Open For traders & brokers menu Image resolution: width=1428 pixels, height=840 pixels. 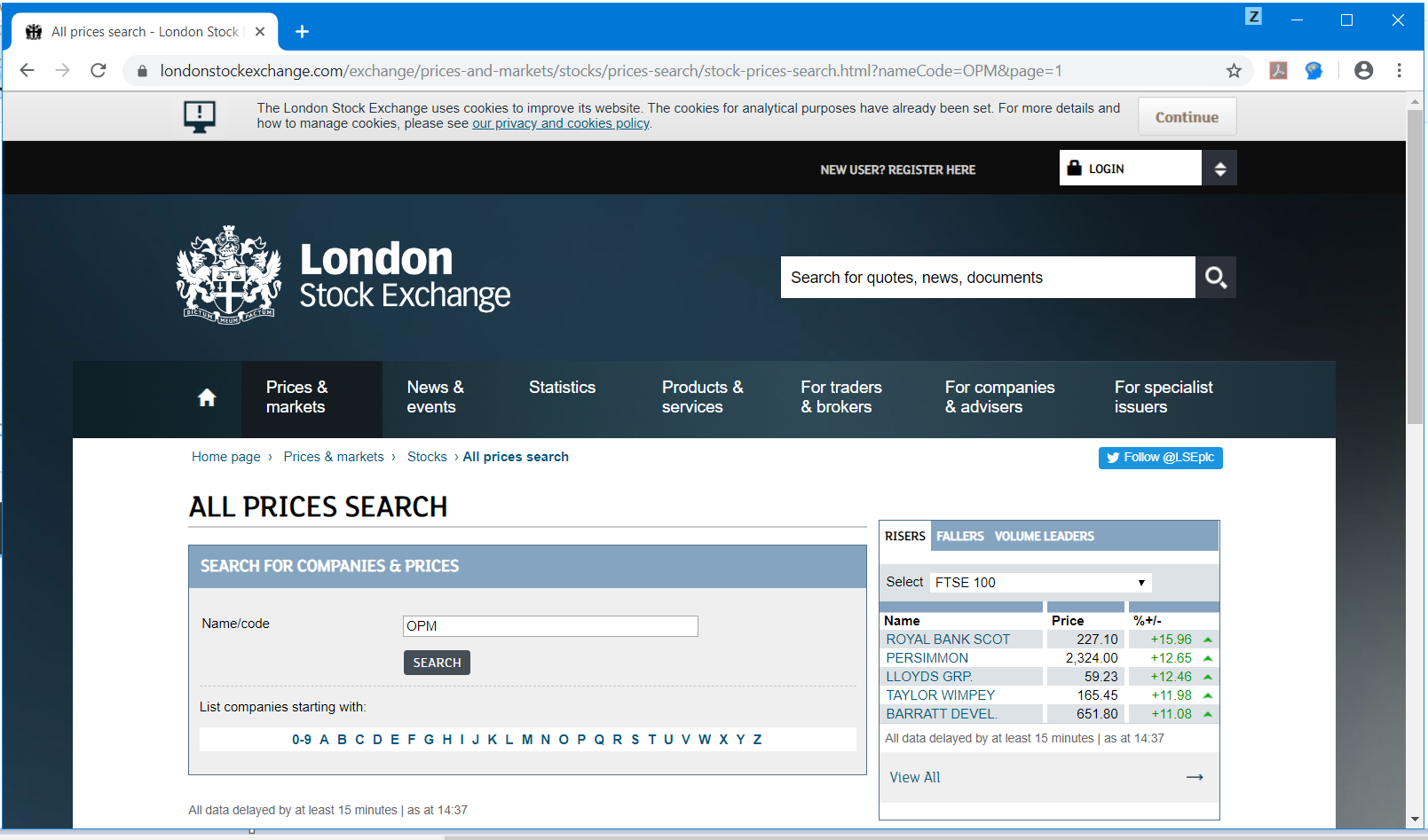pyautogui.click(x=840, y=397)
